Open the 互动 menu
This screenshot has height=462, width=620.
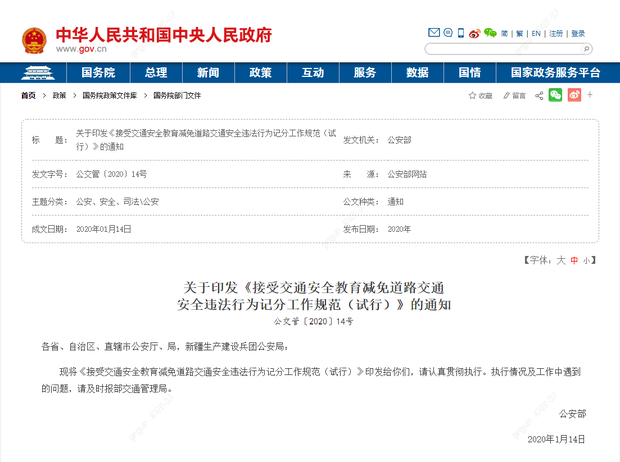tap(313, 73)
